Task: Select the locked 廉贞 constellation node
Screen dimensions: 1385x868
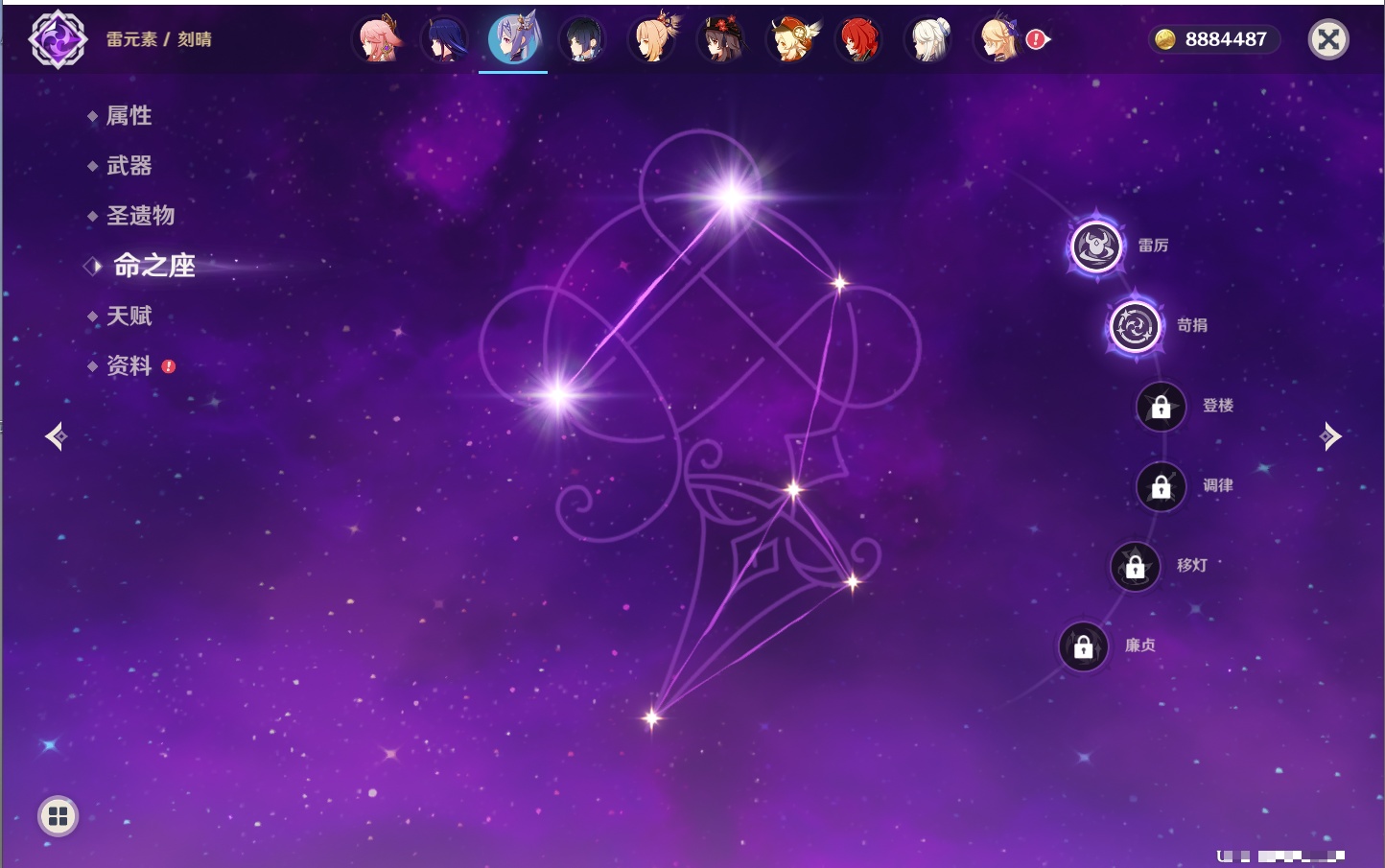Action: click(1083, 646)
